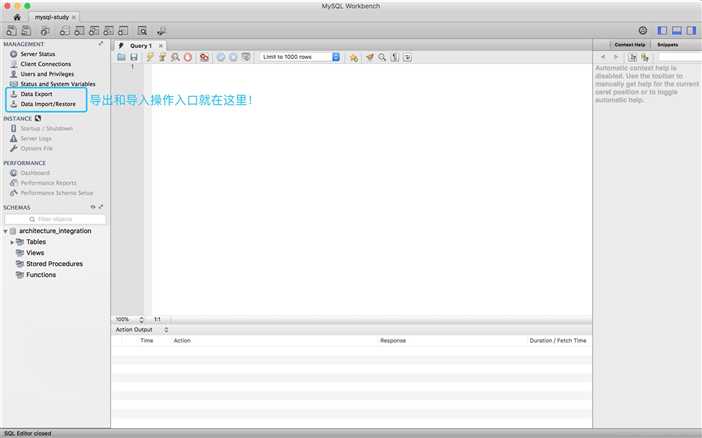Viewport: 702px width, 438px height.
Task: Switch to the Context Help tab
Action: [x=630, y=45]
